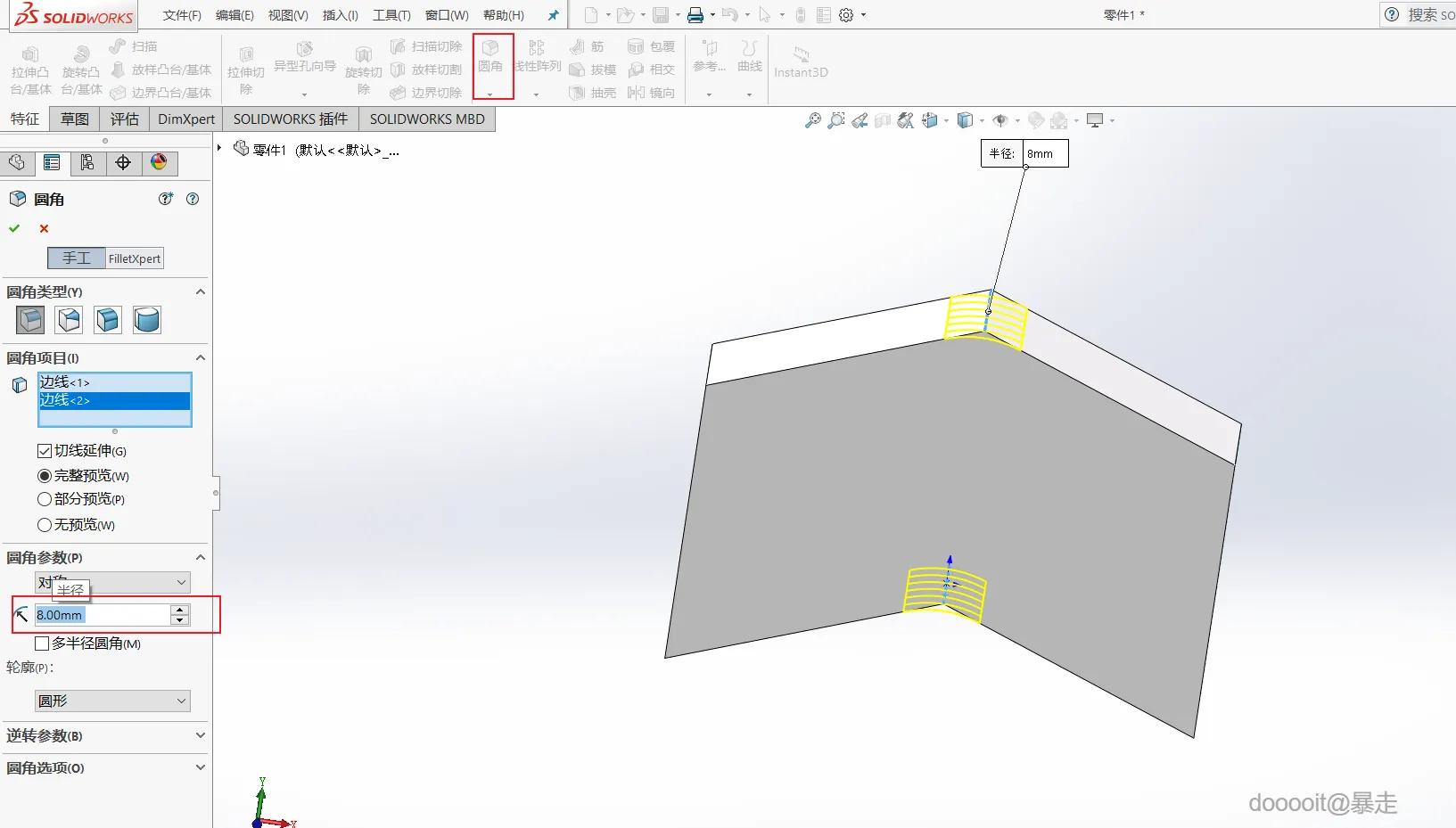Expand the 逆转参数 section
1456x828 pixels.
point(201,735)
